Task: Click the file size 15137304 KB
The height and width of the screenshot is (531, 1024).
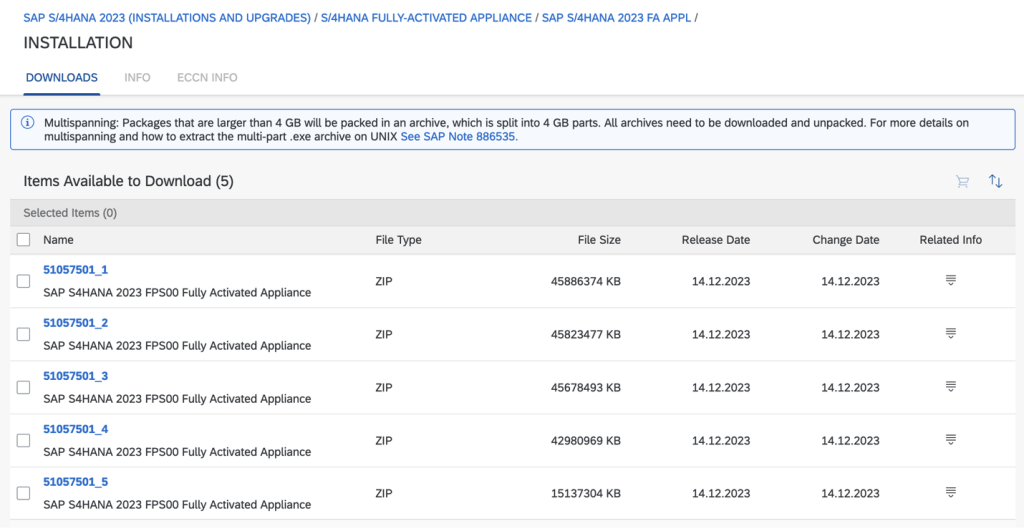Action: click(x=586, y=494)
